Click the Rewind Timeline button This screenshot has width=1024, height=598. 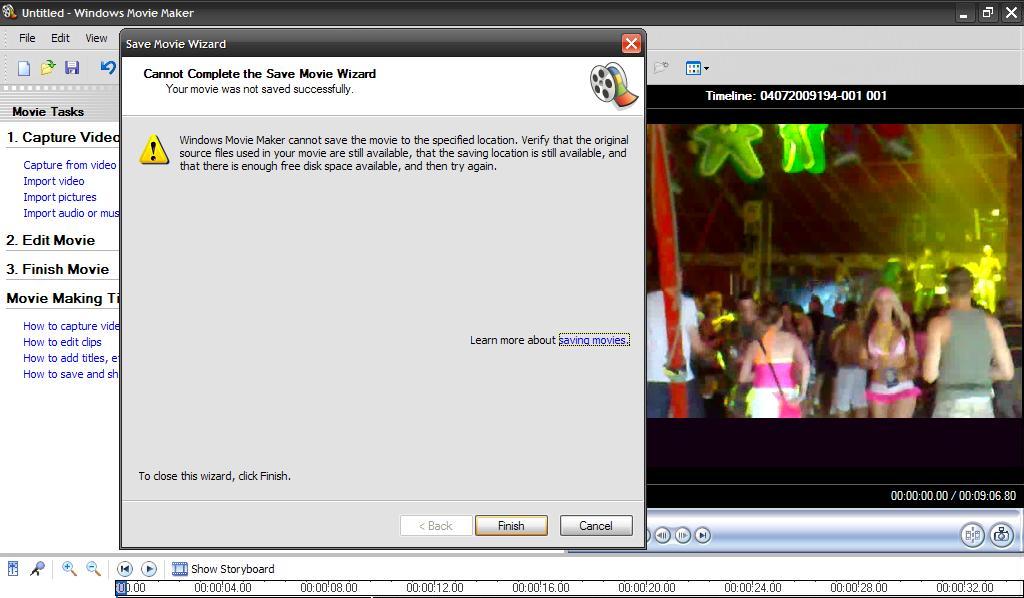(x=125, y=569)
